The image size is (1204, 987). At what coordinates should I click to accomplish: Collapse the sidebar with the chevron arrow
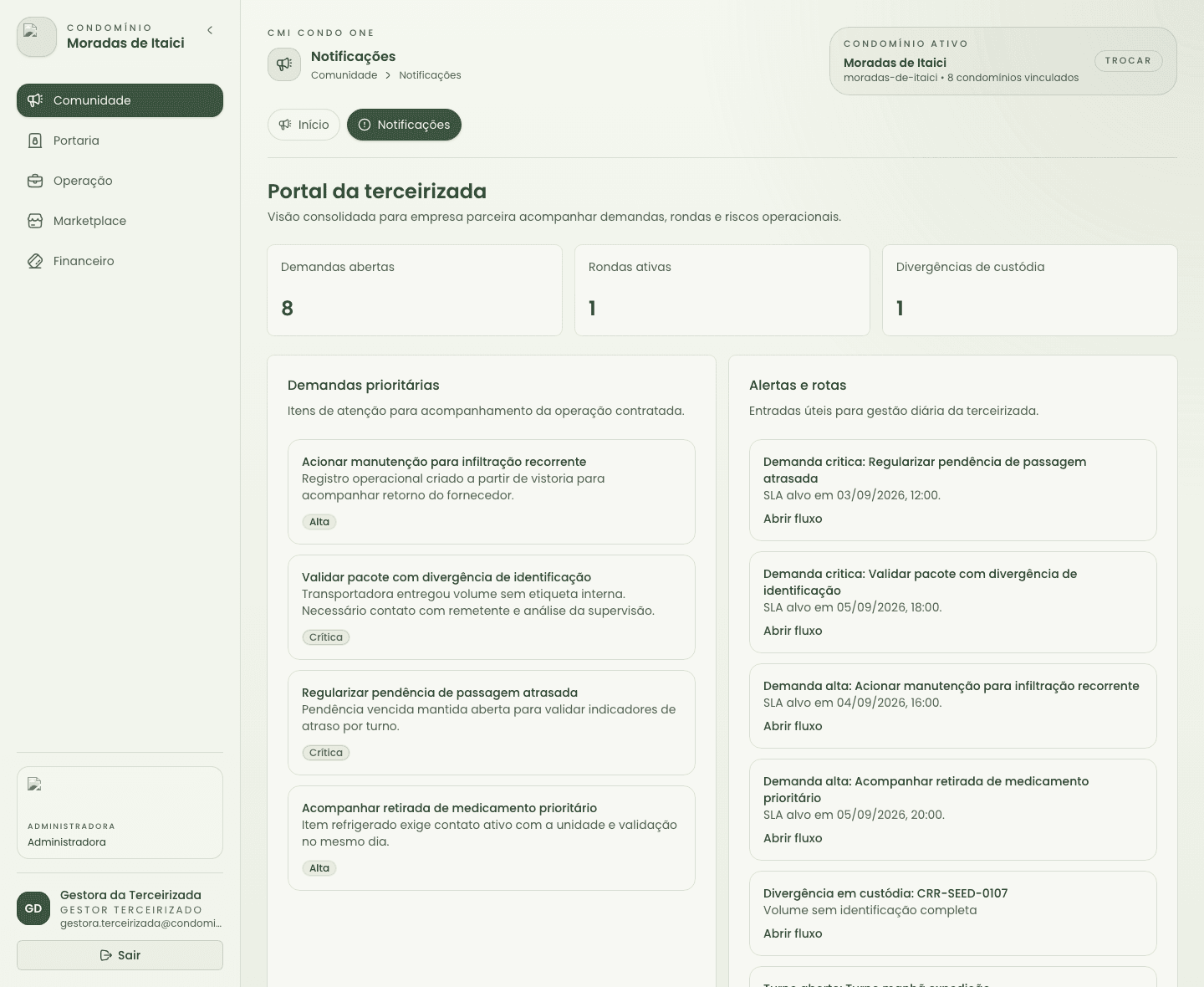(210, 30)
